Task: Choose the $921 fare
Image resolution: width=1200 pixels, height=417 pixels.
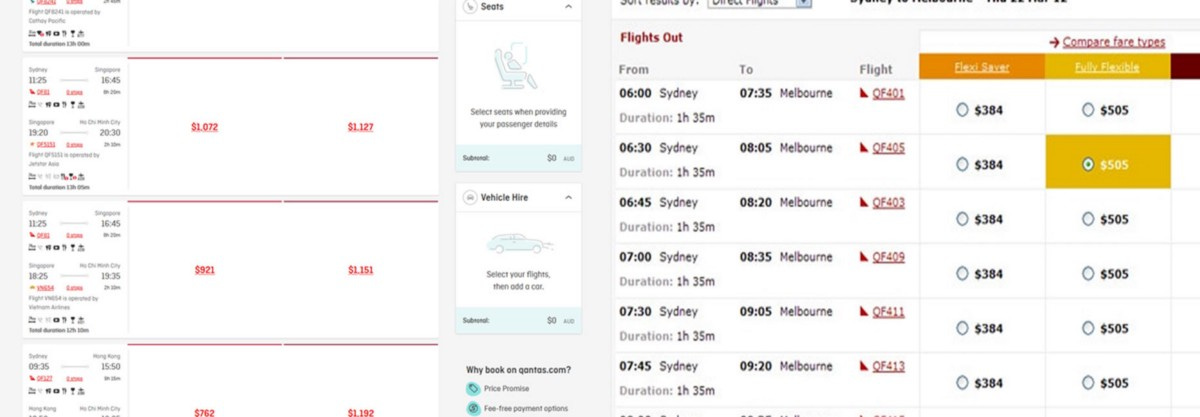Action: (204, 270)
